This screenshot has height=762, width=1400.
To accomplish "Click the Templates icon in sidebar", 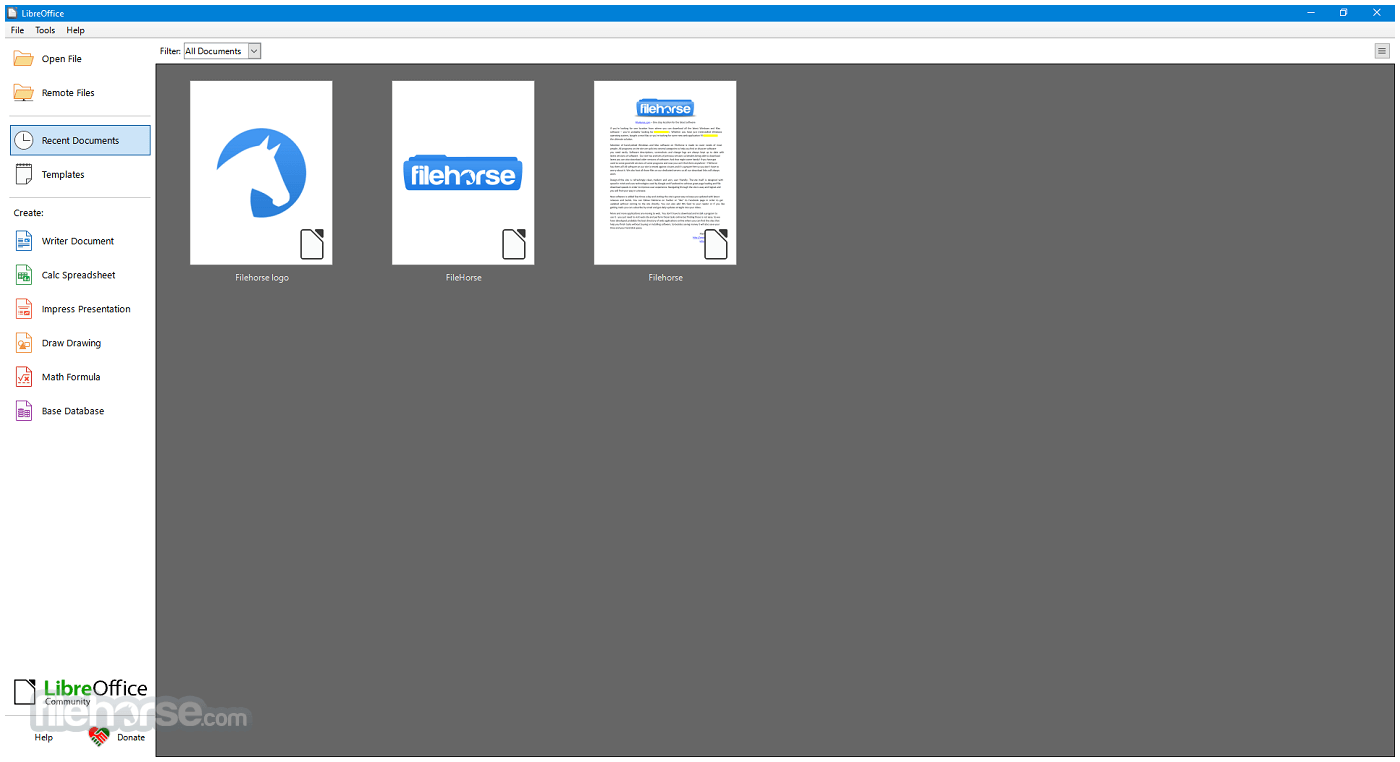I will pos(23,174).
